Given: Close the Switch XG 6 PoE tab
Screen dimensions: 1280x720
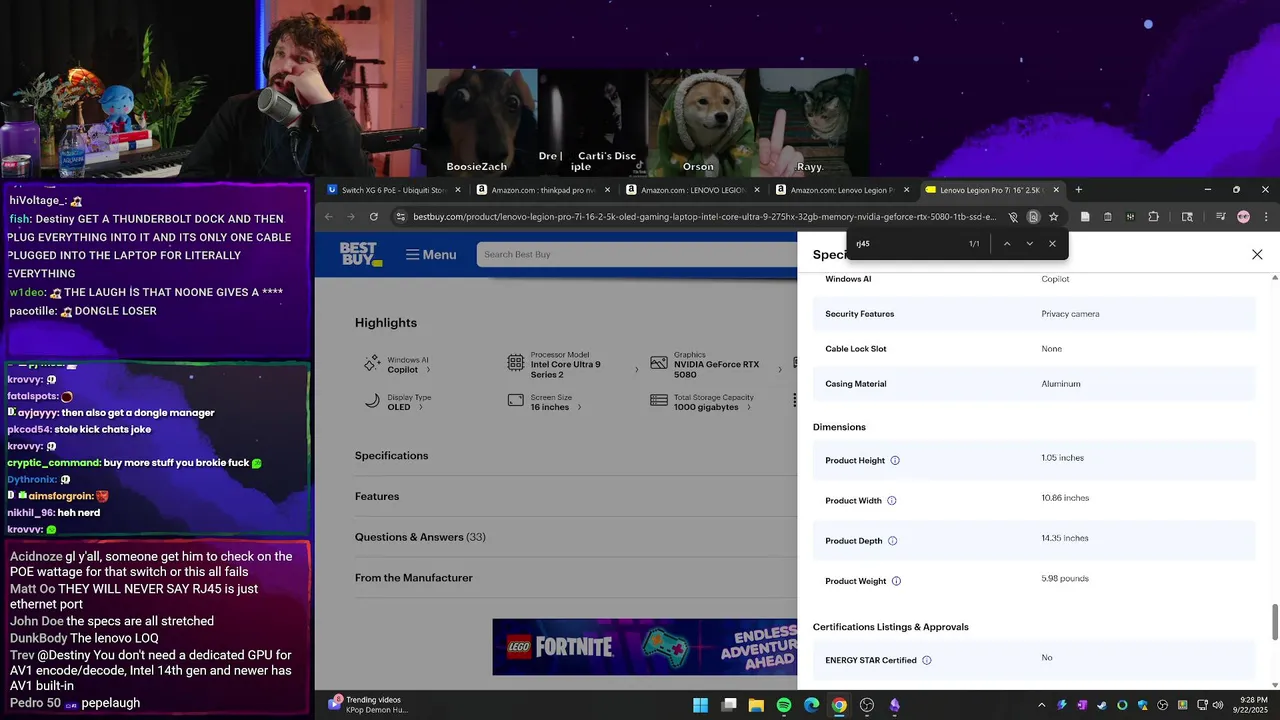Looking at the screenshot, I should coord(458,190).
